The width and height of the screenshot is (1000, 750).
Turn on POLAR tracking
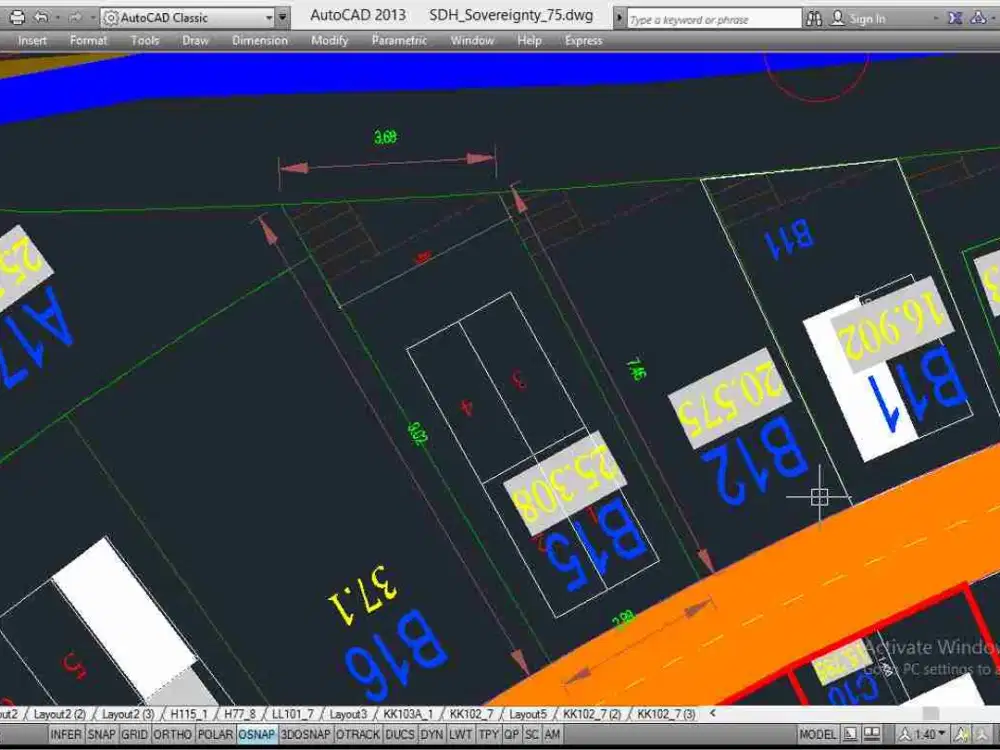coord(215,735)
